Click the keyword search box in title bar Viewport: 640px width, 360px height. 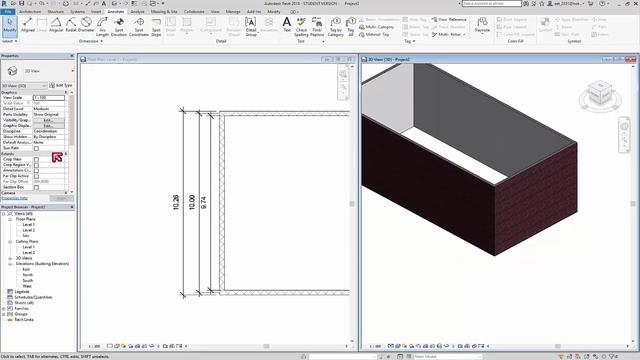492,3
